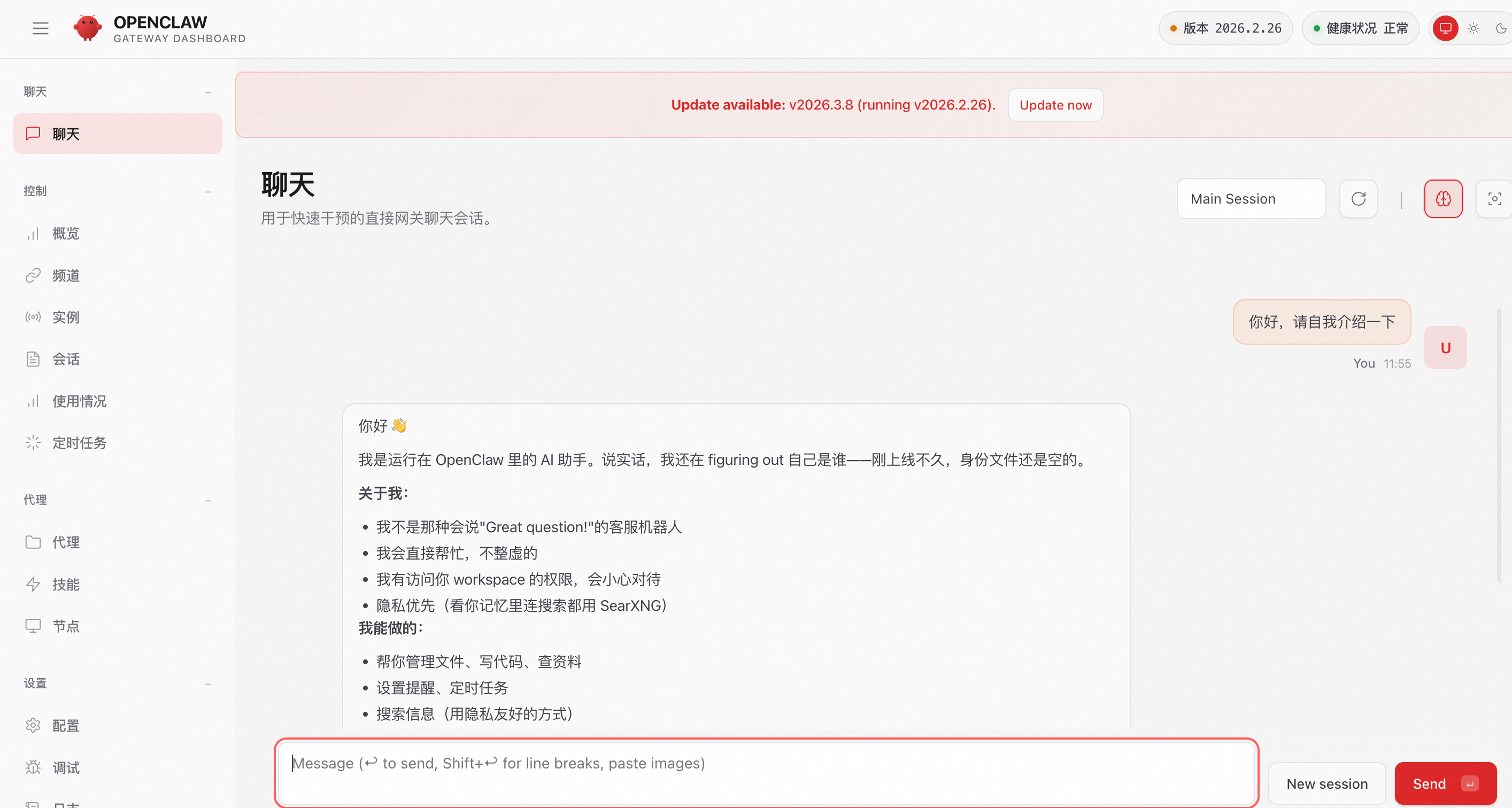Open the Main Session dropdown
This screenshot has width=1512, height=808.
(x=1251, y=199)
